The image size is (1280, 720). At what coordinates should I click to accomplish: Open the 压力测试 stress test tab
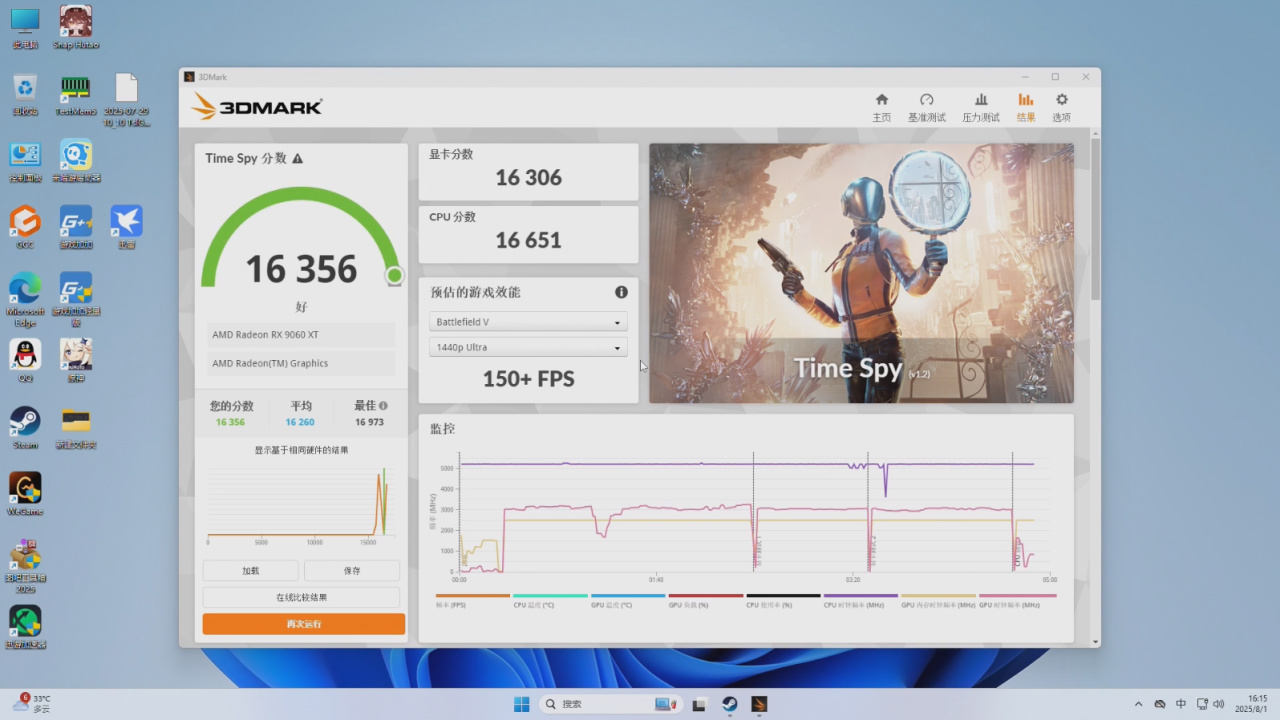pyautogui.click(x=981, y=107)
